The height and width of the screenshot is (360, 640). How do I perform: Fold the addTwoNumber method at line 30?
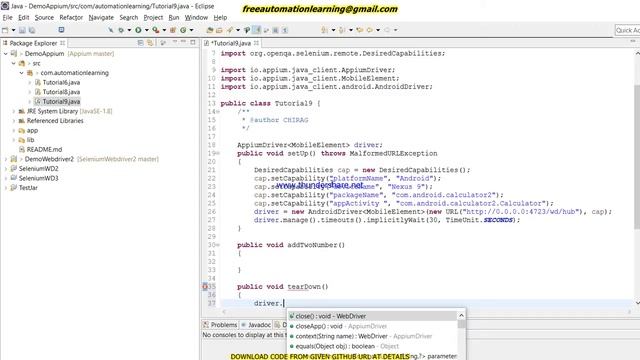218,245
